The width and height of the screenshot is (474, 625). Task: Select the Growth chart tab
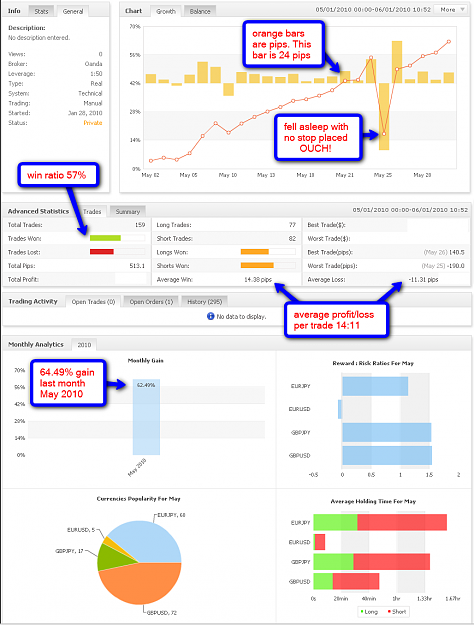point(166,11)
